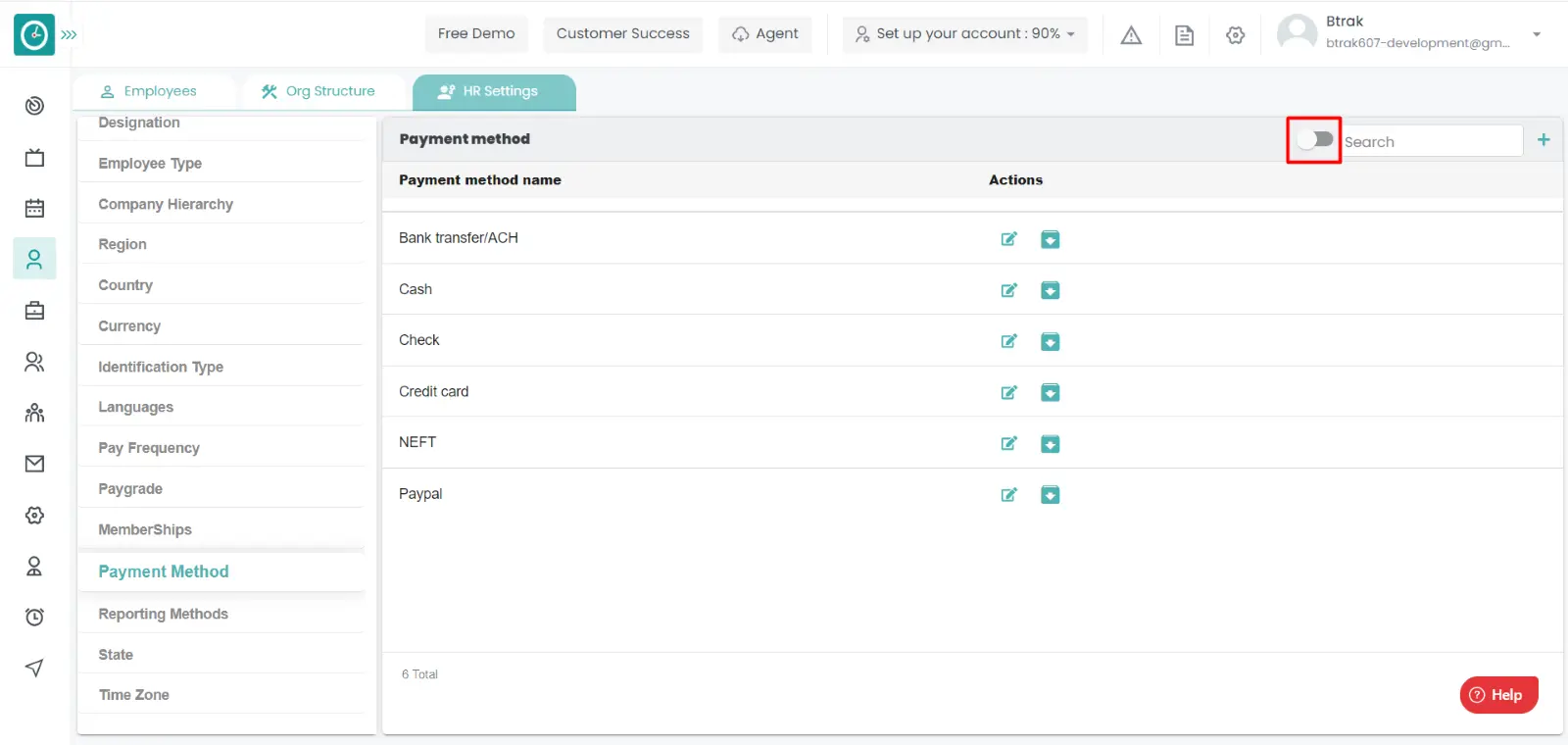Screen dimensions: 1568x745
Task: Open the sidebar gear settings icon
Action: (34, 515)
